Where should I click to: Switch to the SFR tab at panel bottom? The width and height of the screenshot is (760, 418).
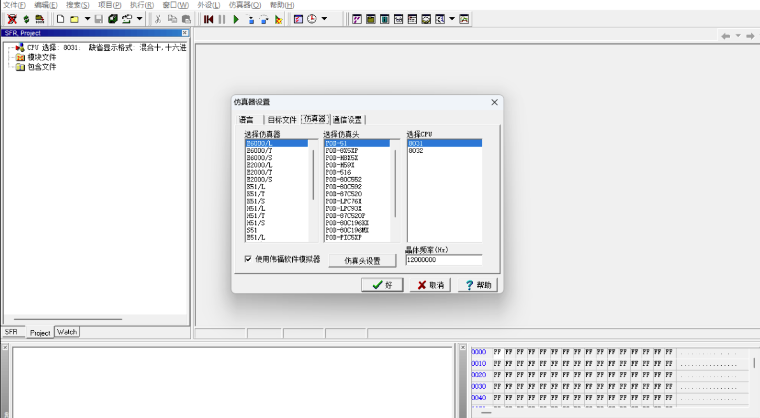(11, 332)
